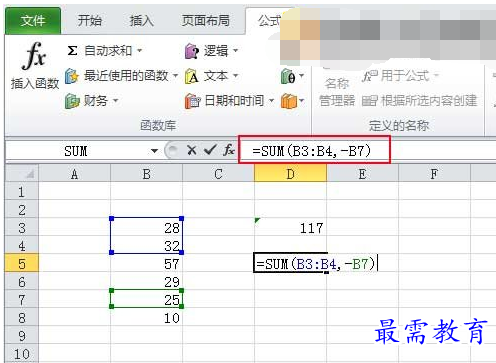Click the AutoSum sigma icon
The width and height of the screenshot is (496, 363).
(72, 51)
